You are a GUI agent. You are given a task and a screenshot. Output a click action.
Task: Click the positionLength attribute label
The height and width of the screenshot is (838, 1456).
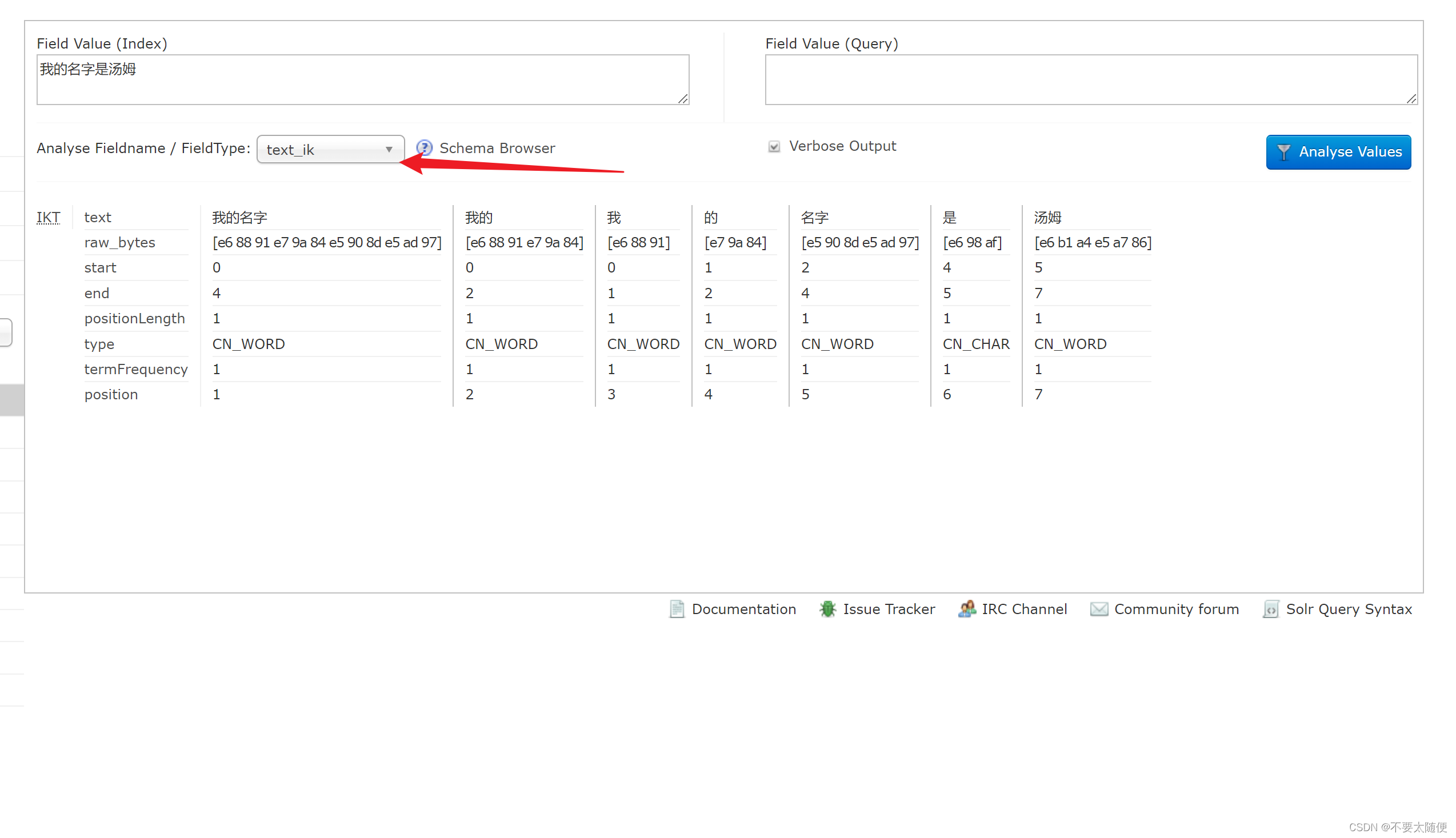click(x=135, y=318)
